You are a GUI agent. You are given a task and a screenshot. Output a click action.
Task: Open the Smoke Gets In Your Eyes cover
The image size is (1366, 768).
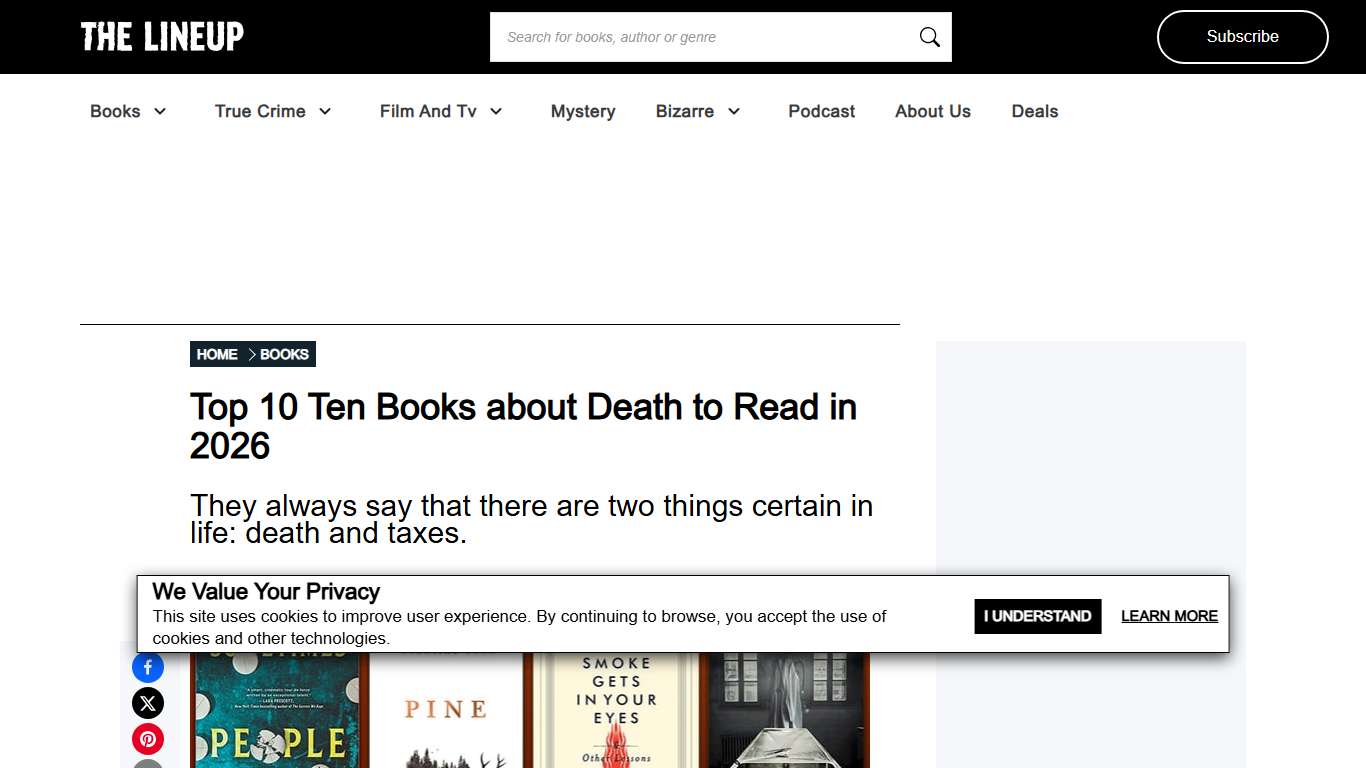[614, 710]
